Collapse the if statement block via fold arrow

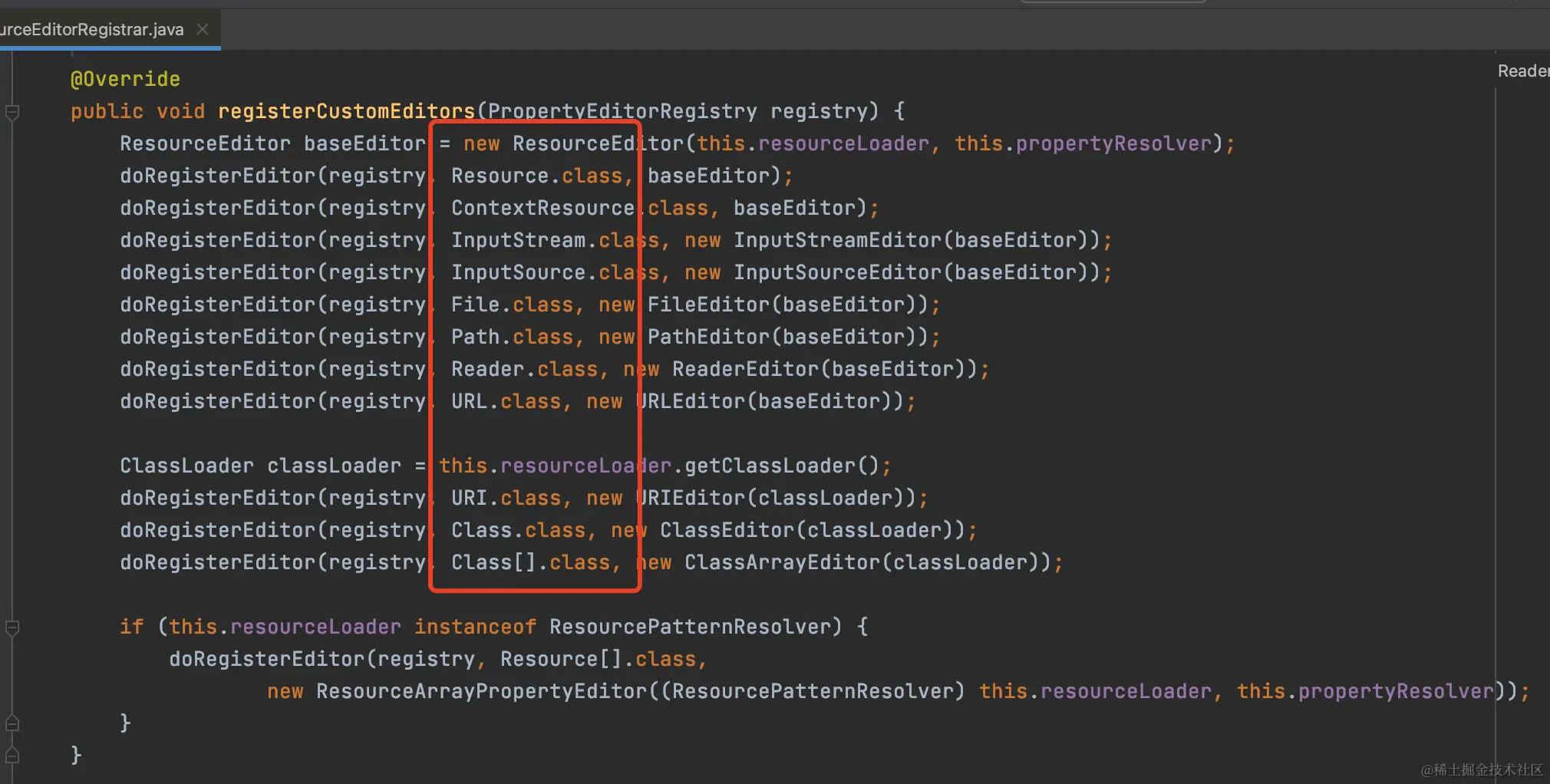pos(12,627)
